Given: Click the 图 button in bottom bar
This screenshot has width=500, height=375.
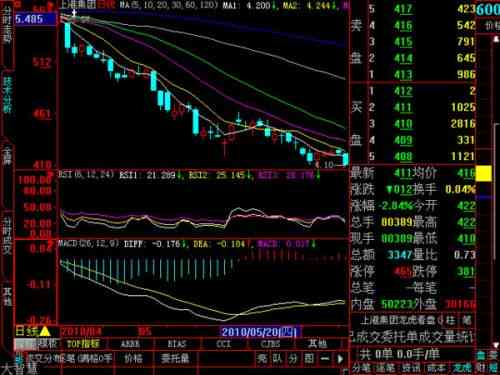Looking at the screenshot, I should (309, 359).
